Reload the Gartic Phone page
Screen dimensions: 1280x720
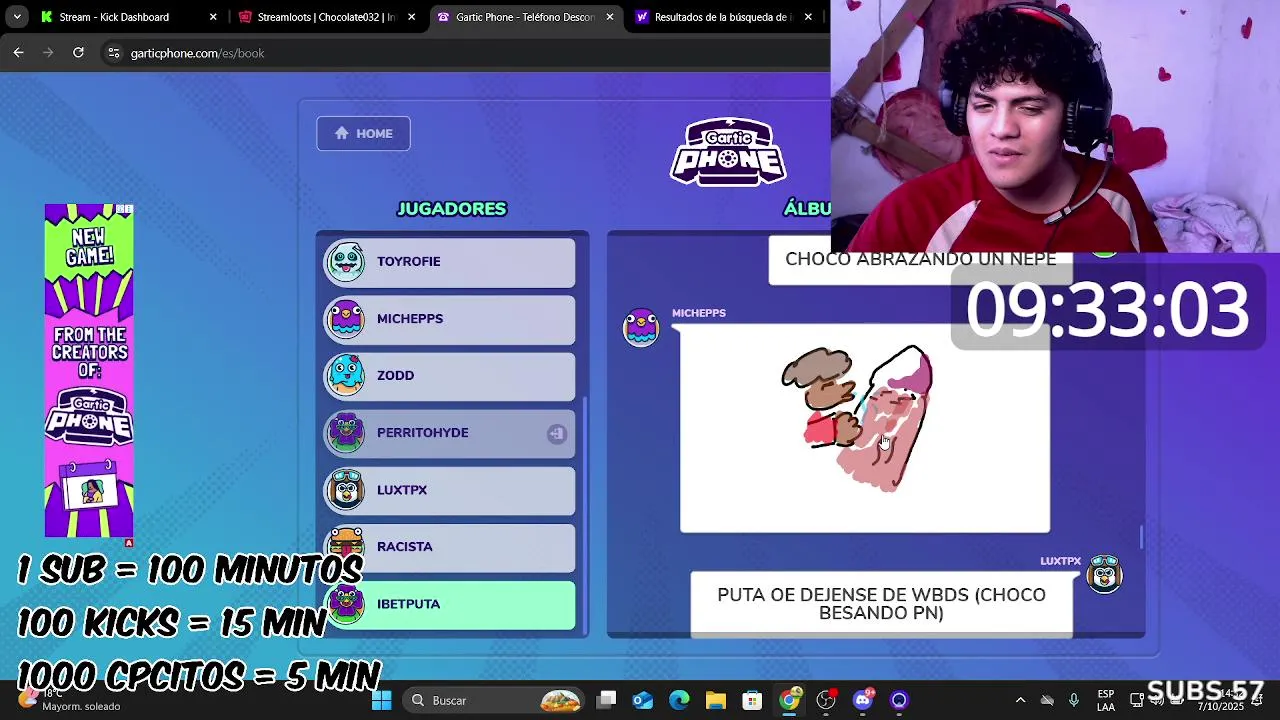click(78, 53)
